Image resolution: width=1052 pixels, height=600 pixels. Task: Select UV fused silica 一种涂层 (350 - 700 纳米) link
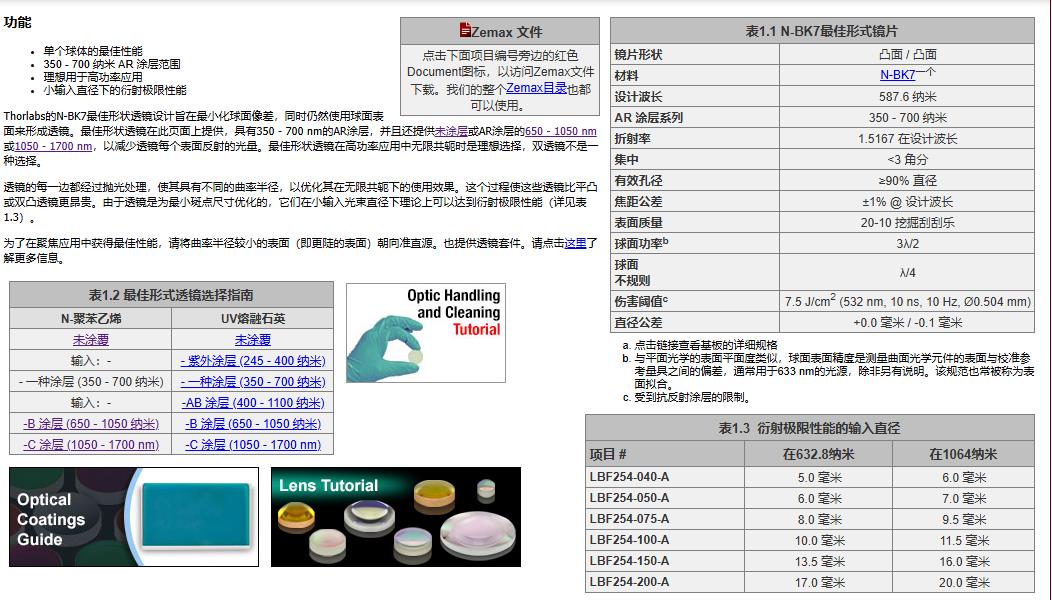click(252, 382)
